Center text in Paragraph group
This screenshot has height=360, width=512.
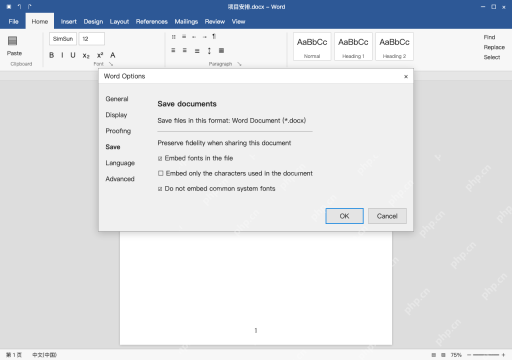coord(185,50)
